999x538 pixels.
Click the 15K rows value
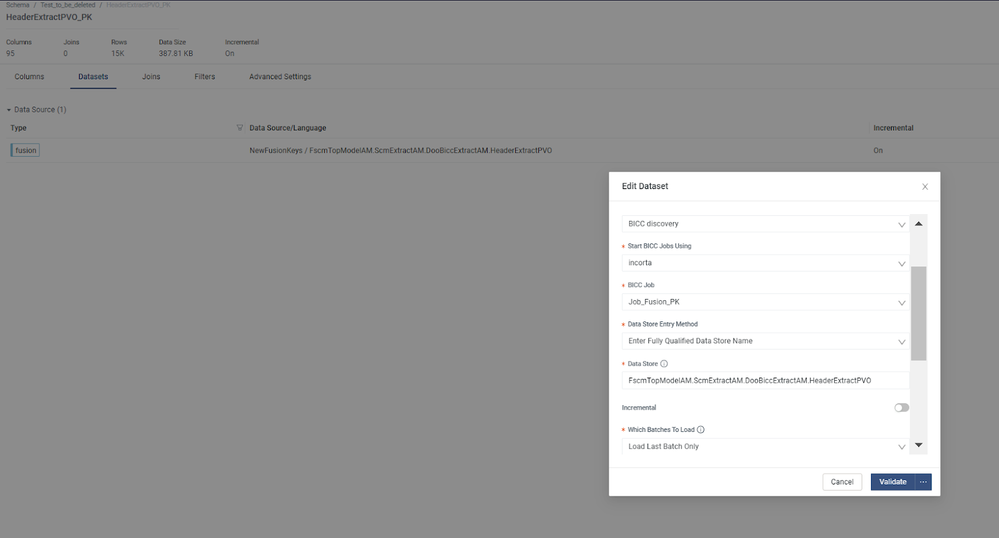pyautogui.click(x=118, y=54)
